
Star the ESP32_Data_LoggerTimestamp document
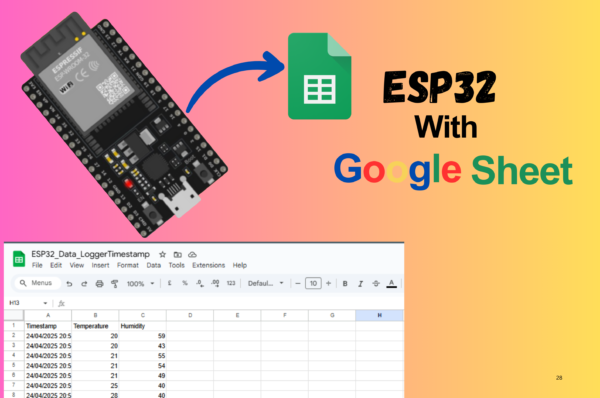163,254
